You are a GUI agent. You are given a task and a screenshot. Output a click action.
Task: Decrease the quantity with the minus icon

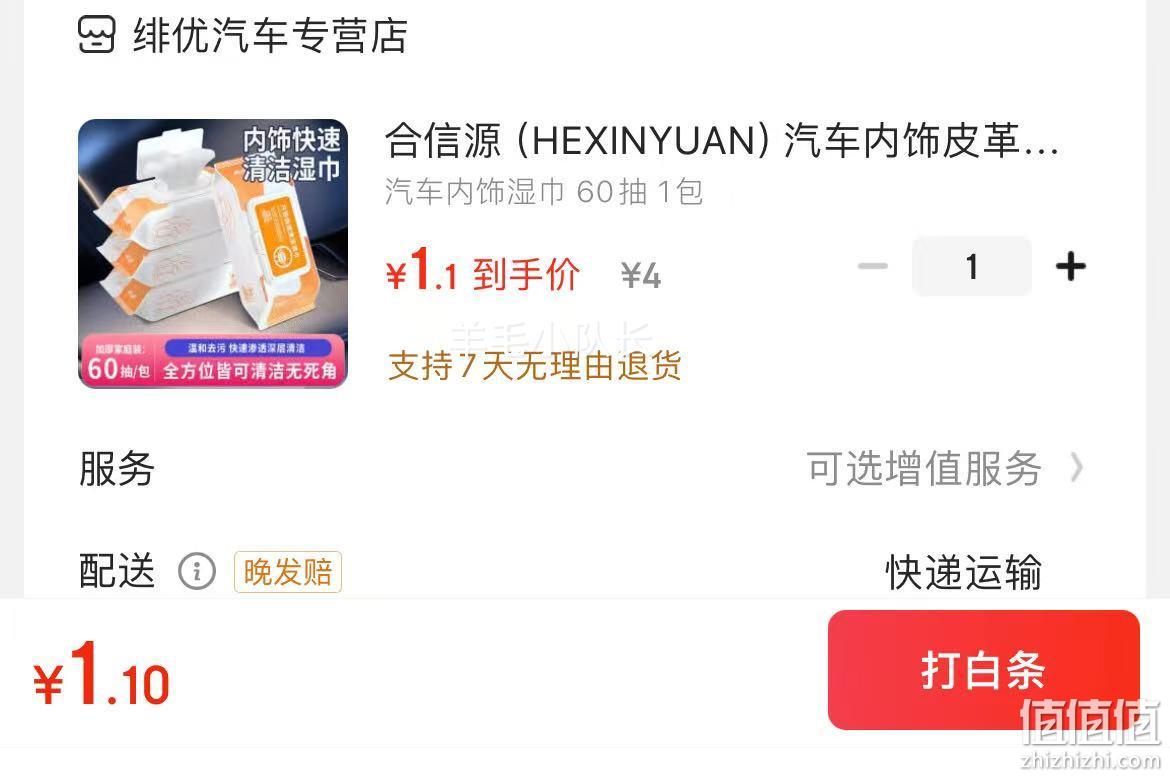click(872, 266)
